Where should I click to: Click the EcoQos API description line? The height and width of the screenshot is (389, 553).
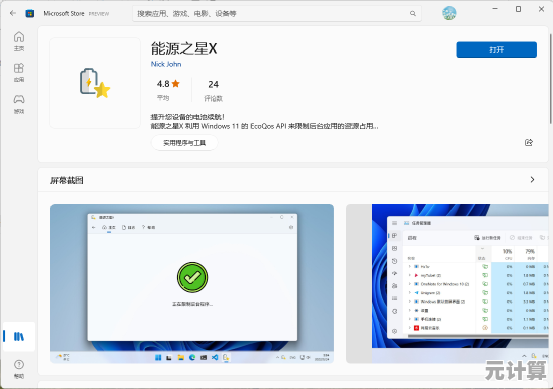click(265, 126)
